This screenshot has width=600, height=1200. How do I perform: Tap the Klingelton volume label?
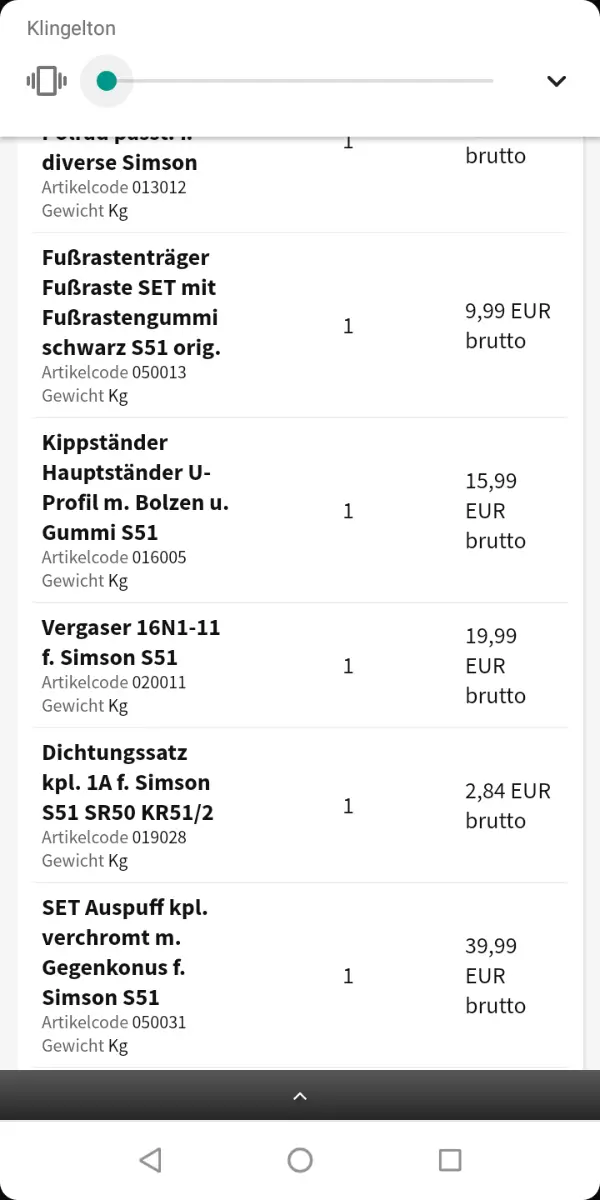pos(71,28)
